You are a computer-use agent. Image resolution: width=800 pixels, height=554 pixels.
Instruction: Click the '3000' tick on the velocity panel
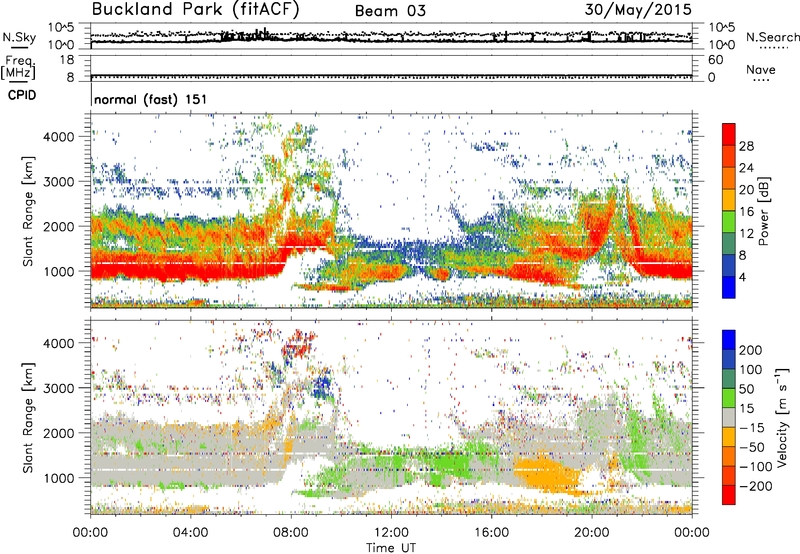59,388
